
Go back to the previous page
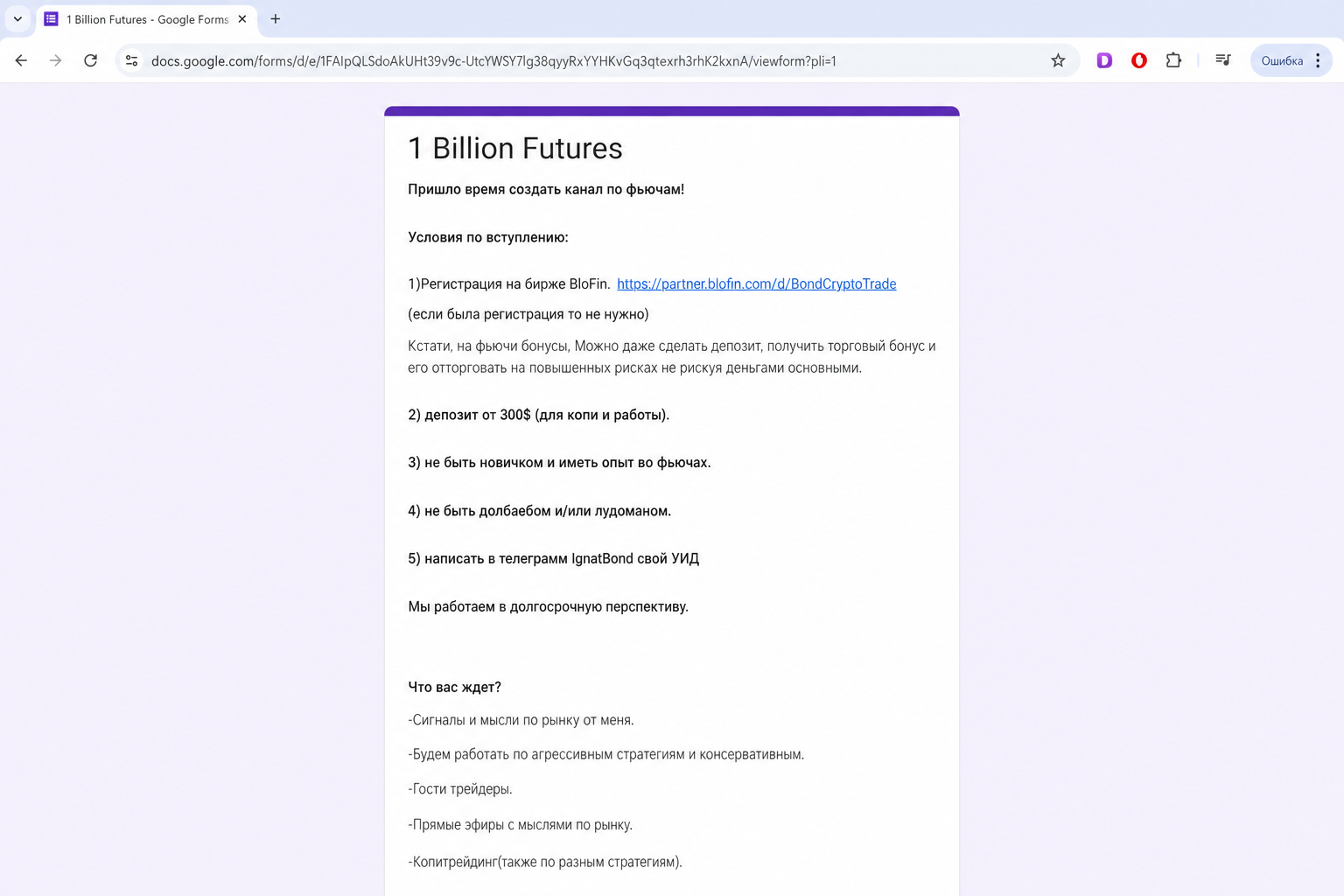tap(21, 60)
